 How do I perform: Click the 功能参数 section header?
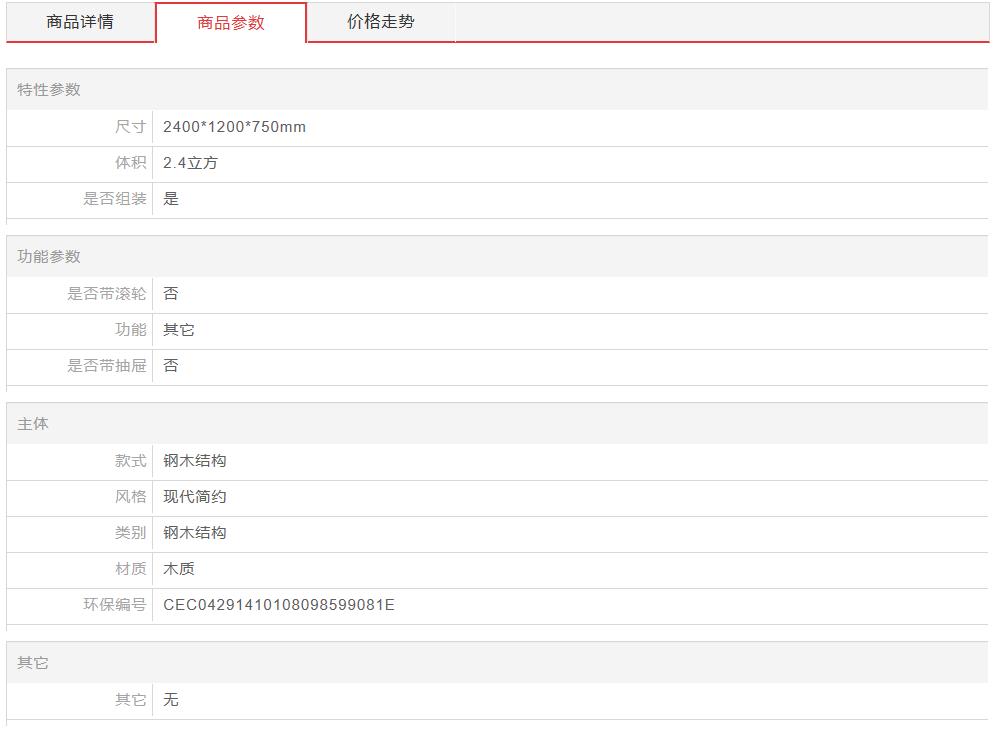pyautogui.click(x=49, y=257)
